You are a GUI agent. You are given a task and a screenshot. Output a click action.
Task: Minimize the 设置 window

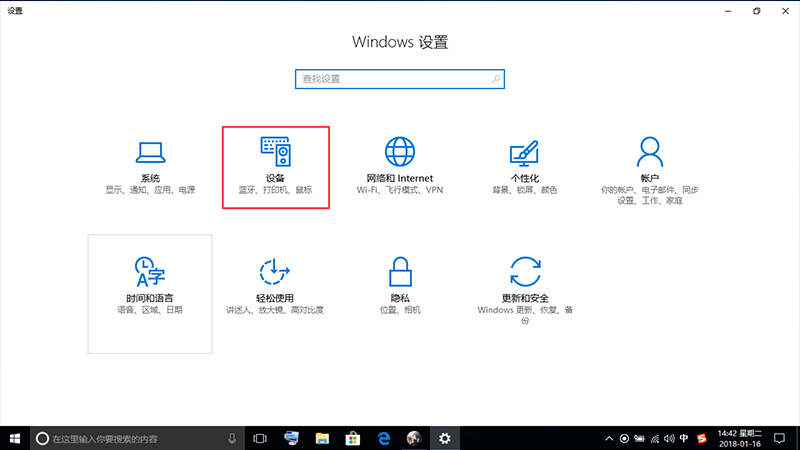click(x=728, y=11)
